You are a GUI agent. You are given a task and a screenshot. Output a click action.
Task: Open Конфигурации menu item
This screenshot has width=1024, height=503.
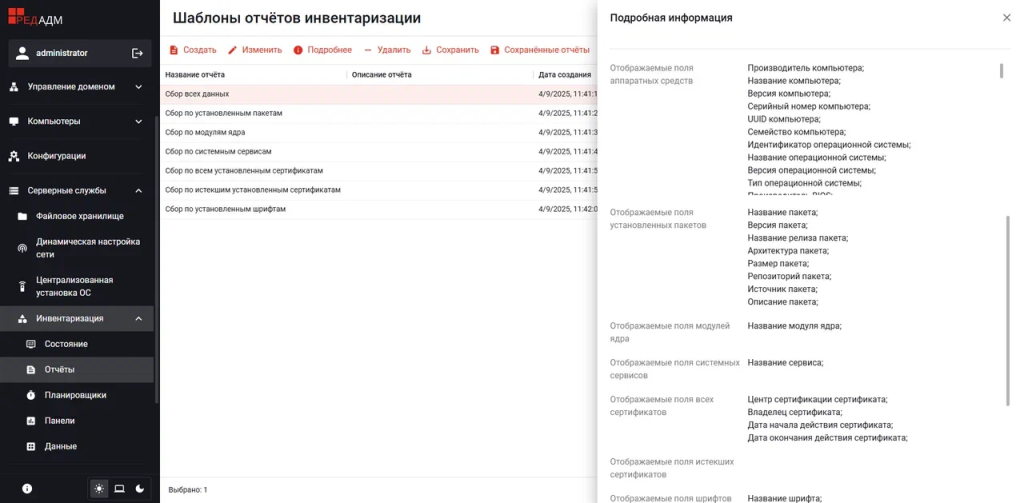pos(56,156)
